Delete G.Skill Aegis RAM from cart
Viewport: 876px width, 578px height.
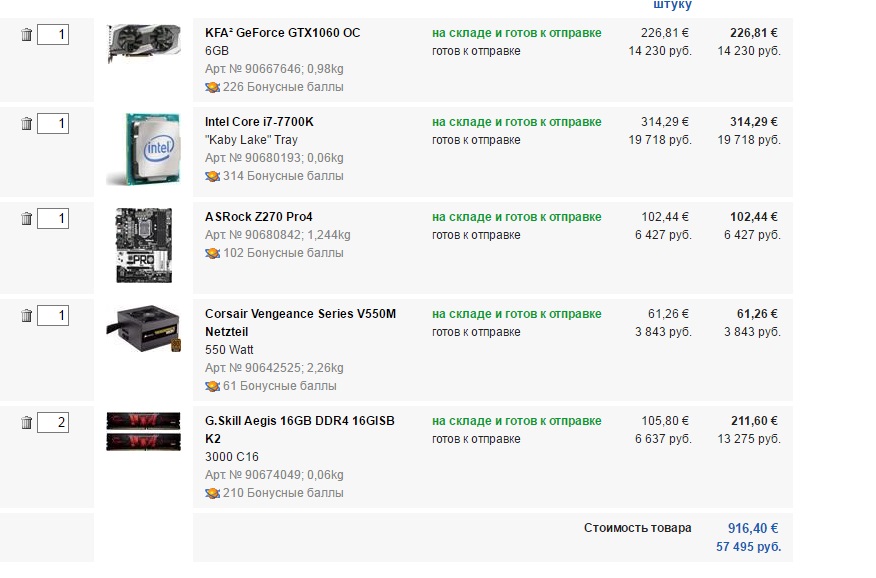click(x=26, y=423)
